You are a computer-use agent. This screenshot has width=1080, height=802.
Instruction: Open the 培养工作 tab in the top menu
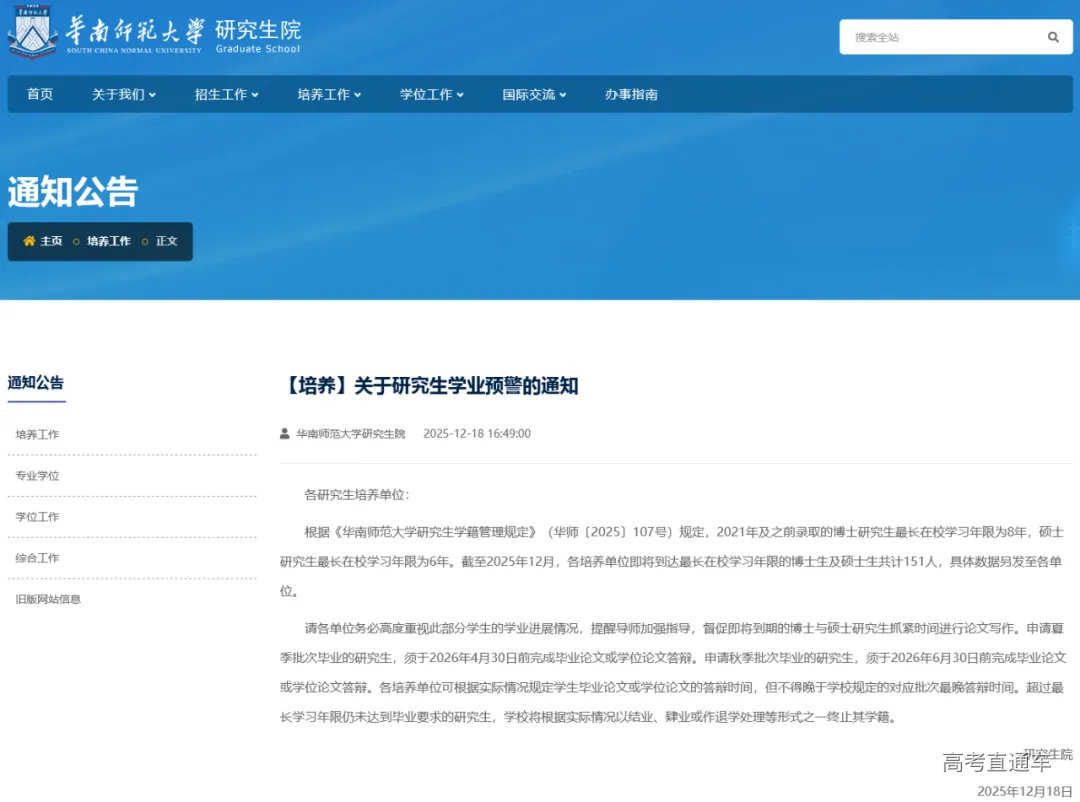[324, 94]
